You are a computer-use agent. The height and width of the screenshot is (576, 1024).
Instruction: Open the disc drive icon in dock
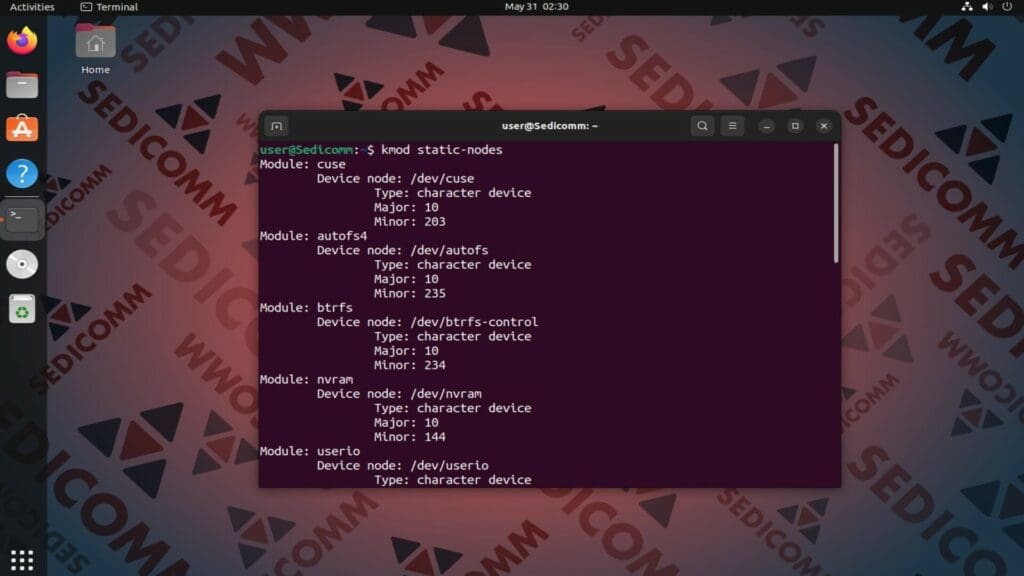(22, 264)
